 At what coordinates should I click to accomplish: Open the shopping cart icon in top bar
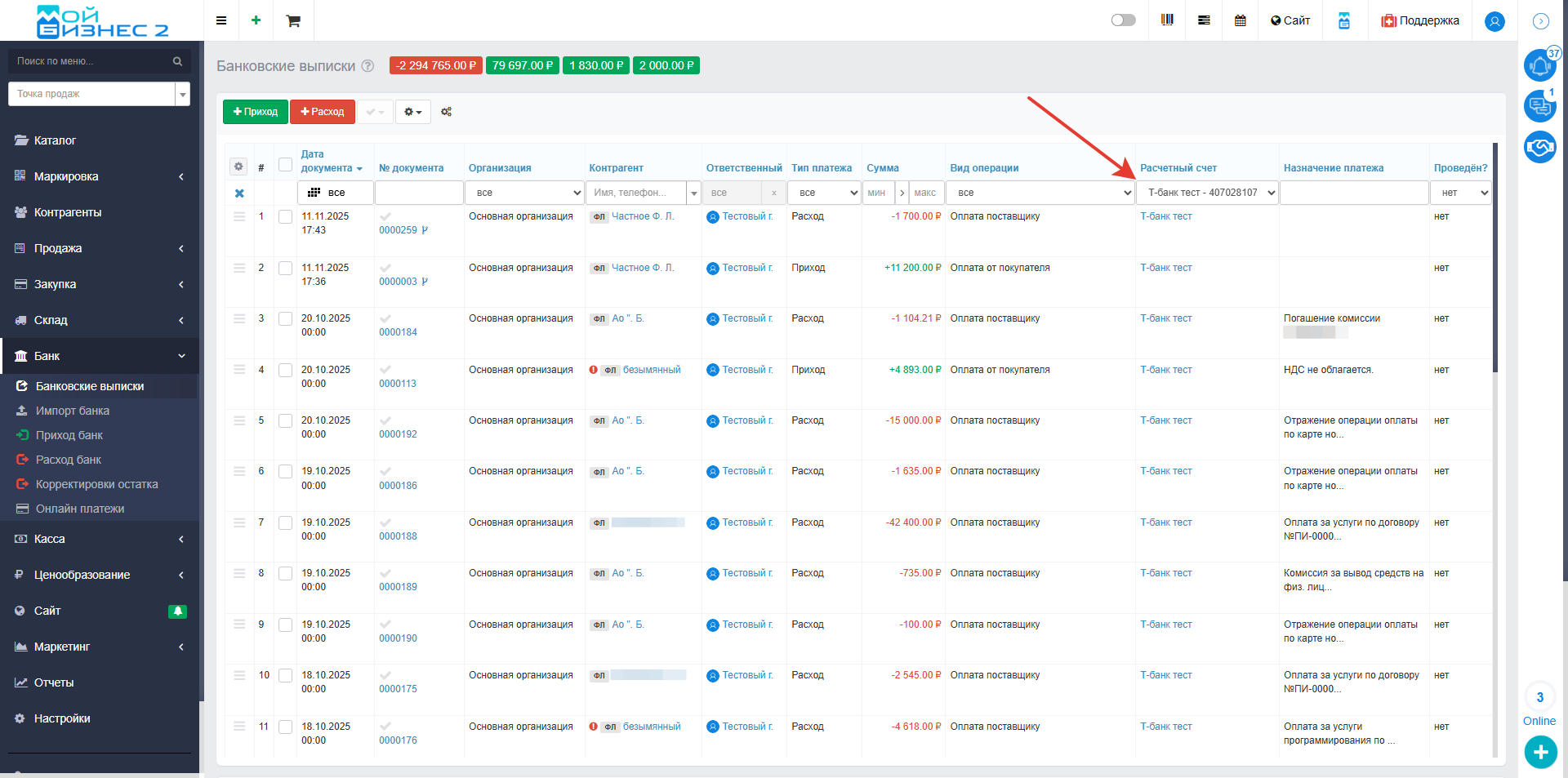(293, 21)
